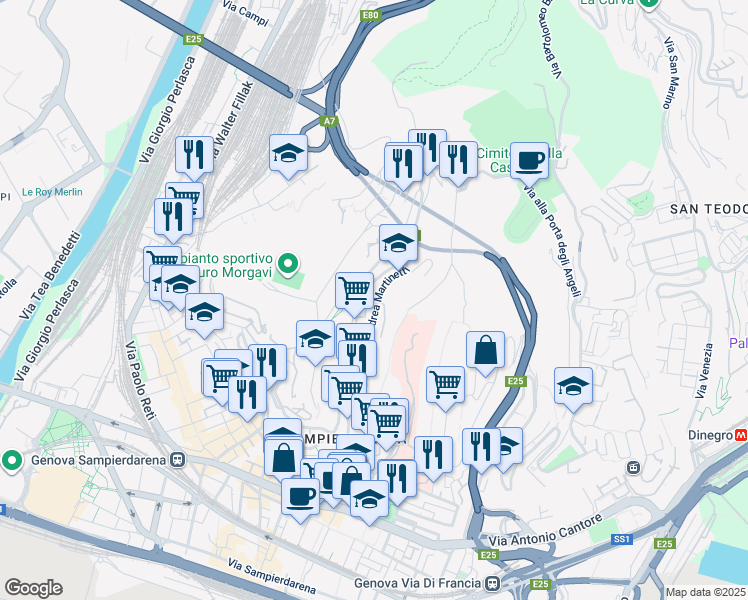
Task: Open the shopping cart marker on Via Andrea Martinetti
Action: (354, 294)
